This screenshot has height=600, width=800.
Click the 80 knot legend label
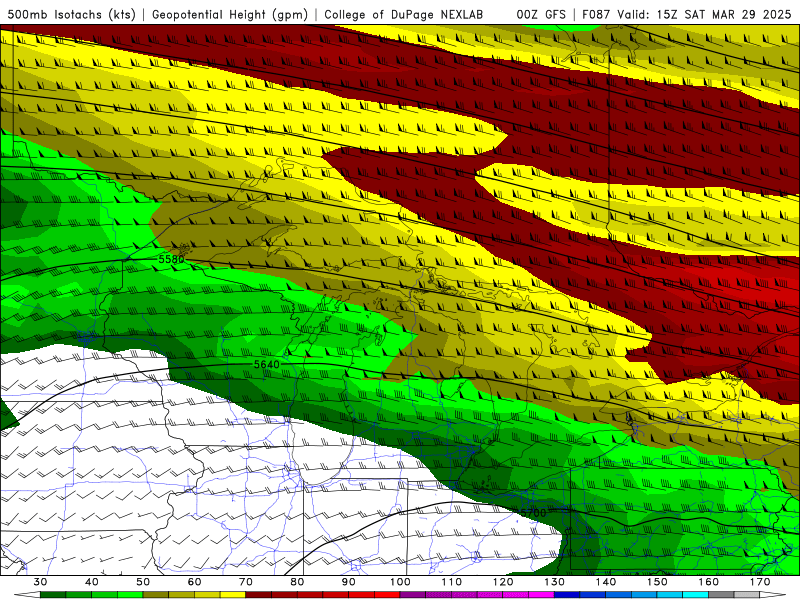pos(297,582)
